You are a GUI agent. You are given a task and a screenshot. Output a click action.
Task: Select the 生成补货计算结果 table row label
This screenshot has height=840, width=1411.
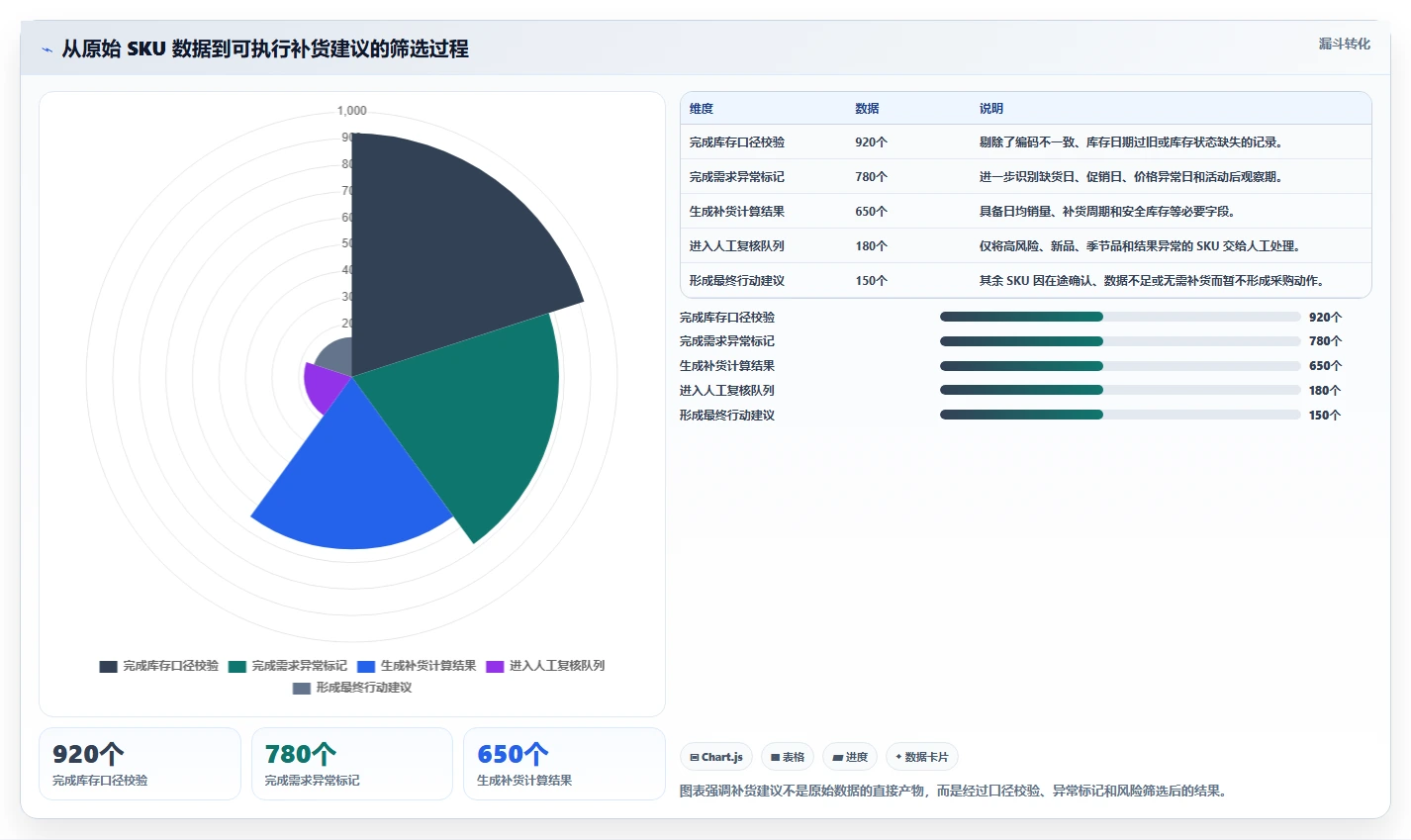737,212
